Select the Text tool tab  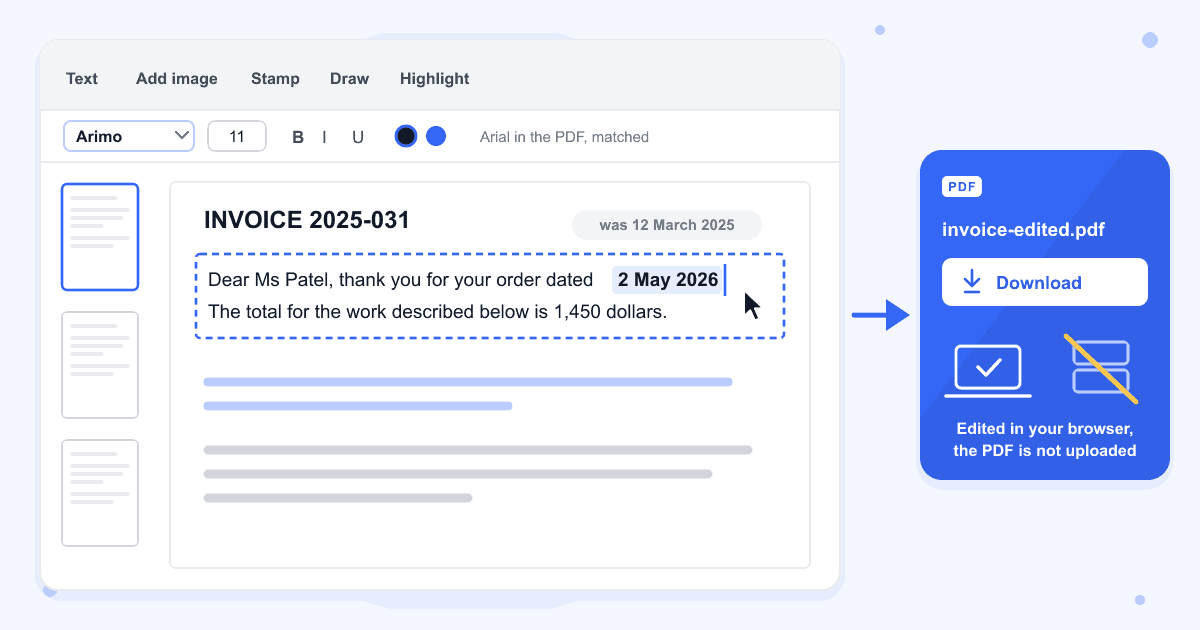(x=82, y=79)
